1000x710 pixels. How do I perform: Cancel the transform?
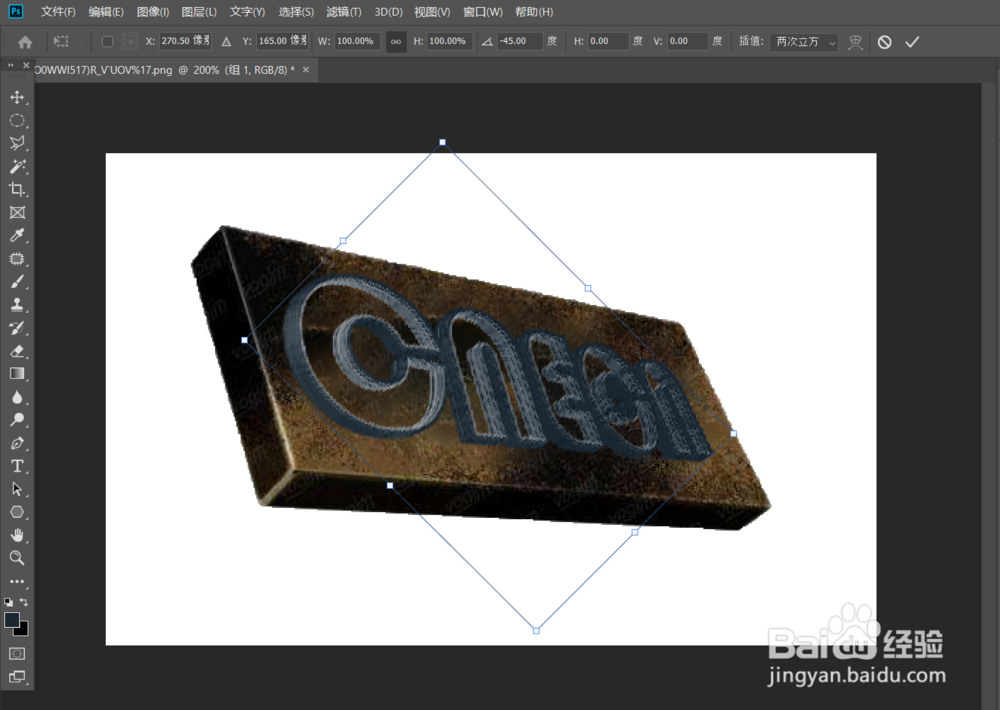click(885, 42)
